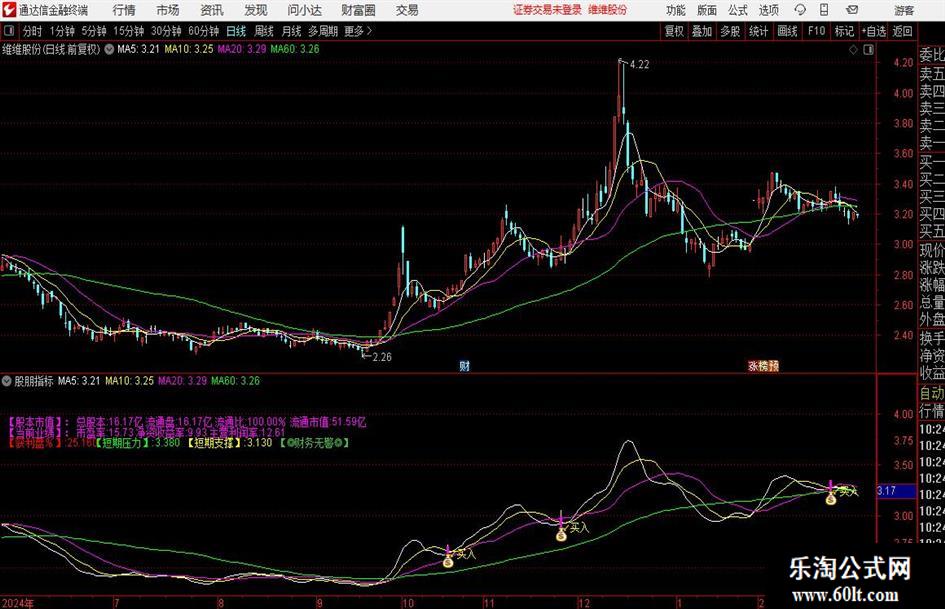Switch to 1分钟 period tab
This screenshot has width=945, height=609.
(62, 31)
